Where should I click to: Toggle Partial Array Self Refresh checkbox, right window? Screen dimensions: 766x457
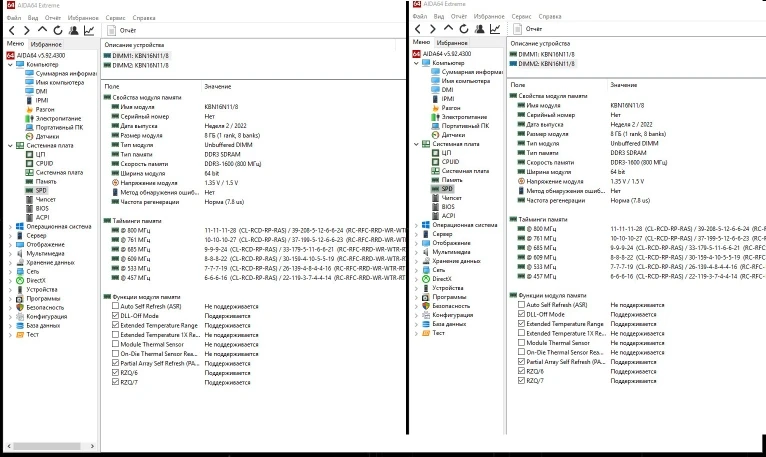click(x=521, y=361)
